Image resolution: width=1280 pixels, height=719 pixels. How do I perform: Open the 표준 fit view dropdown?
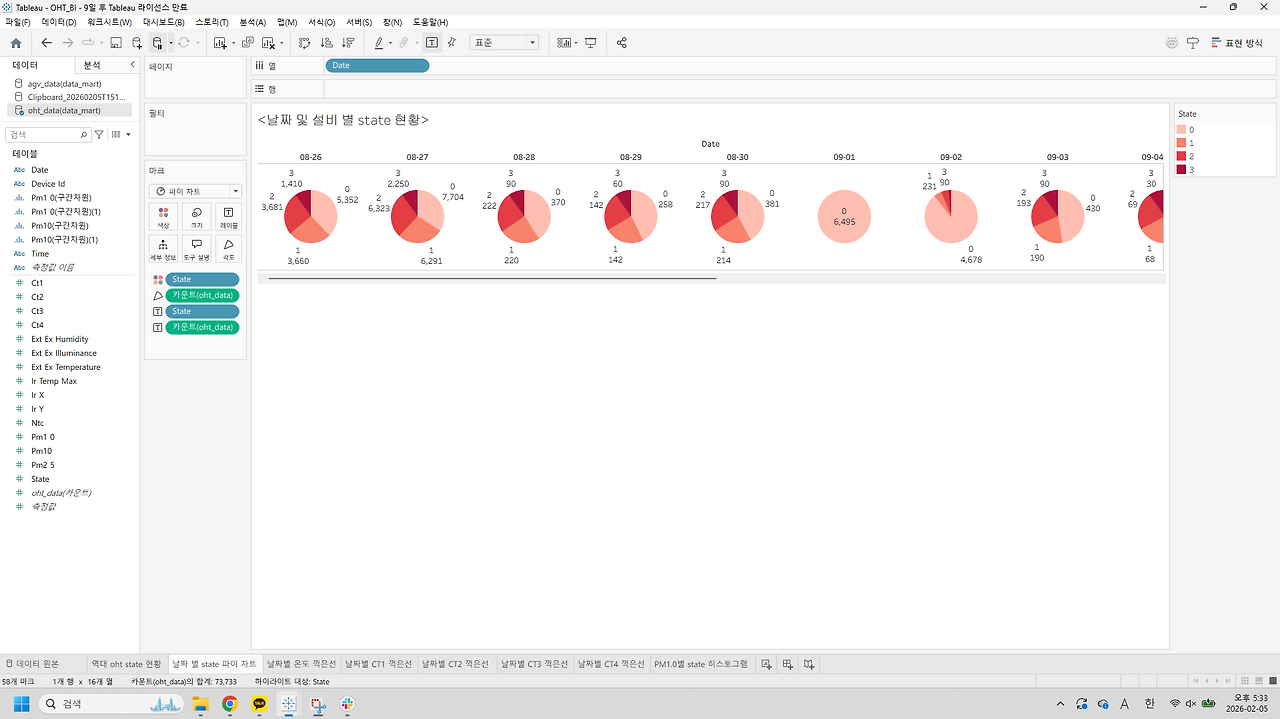(x=505, y=43)
